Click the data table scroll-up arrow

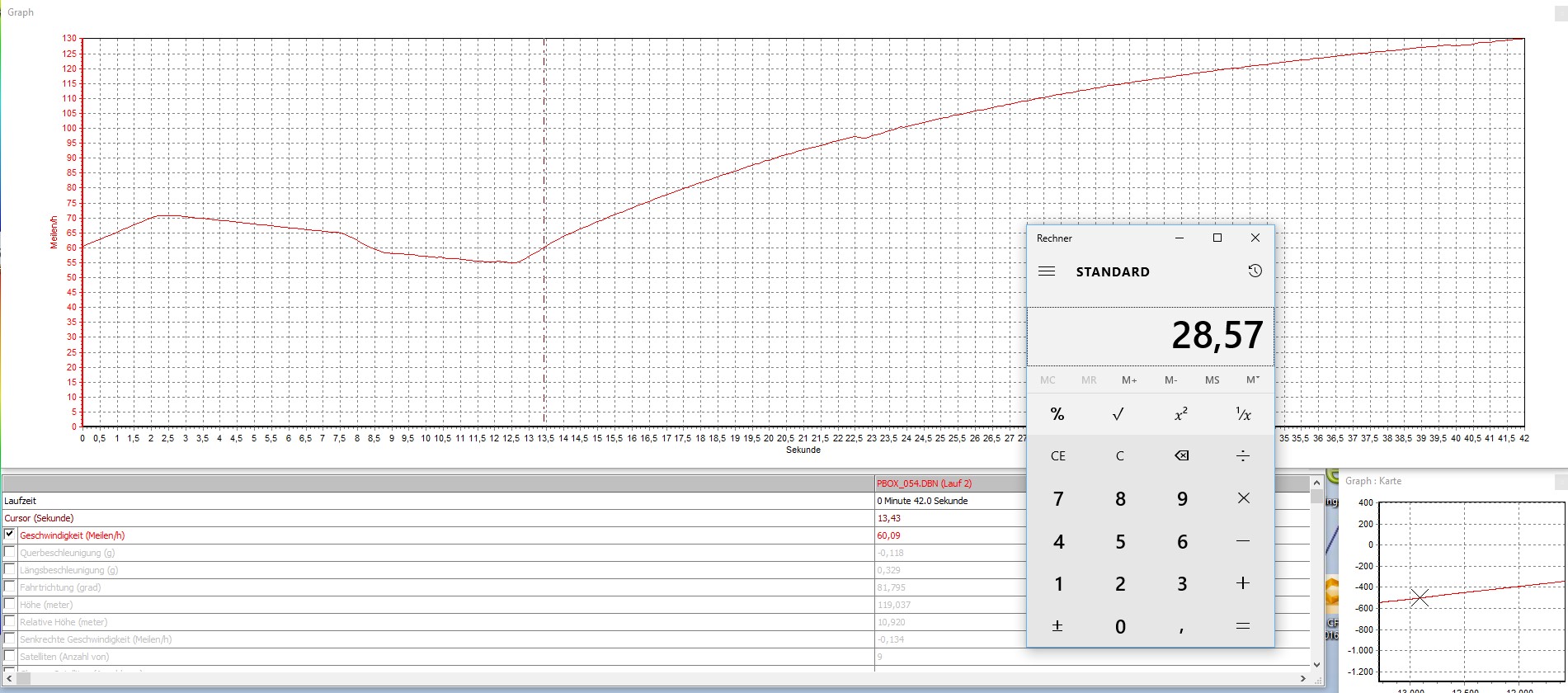coord(1316,482)
